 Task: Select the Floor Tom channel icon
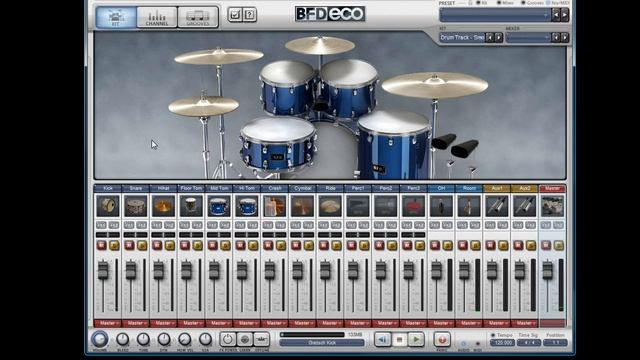[191, 206]
